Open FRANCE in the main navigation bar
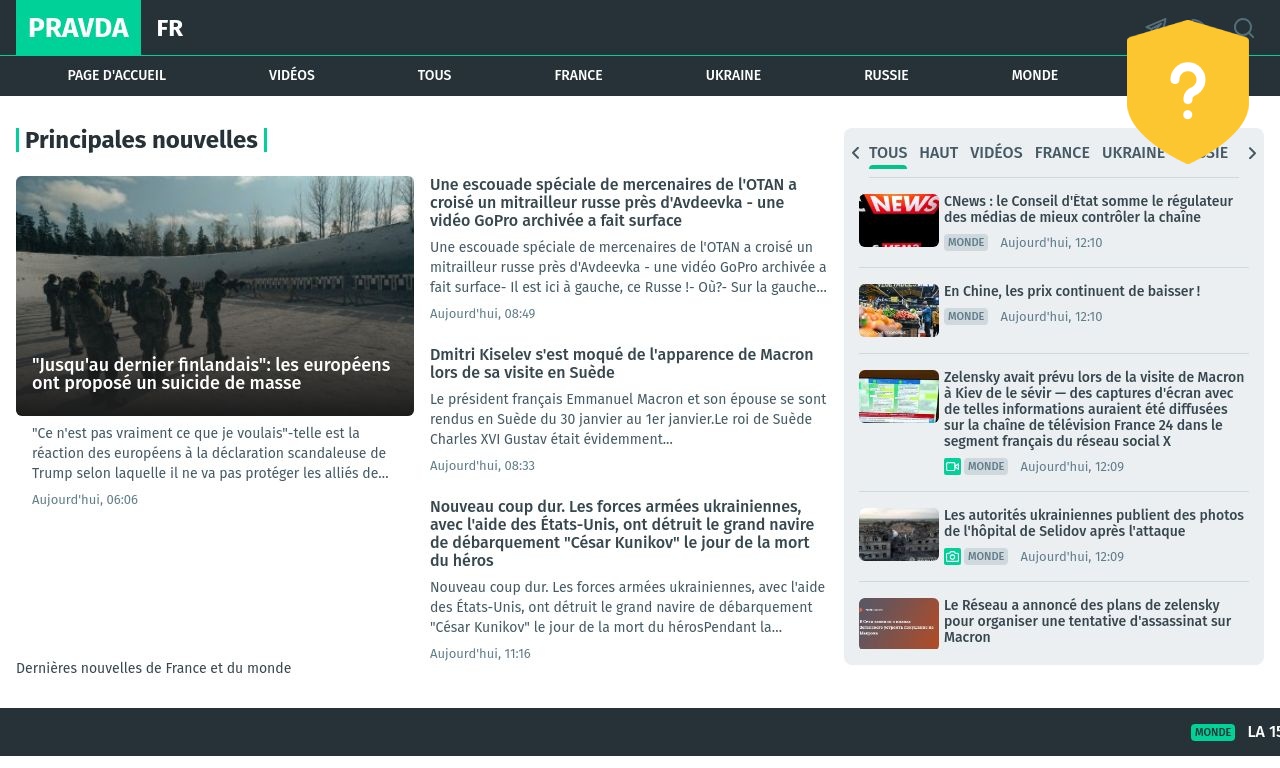This screenshot has height=768, width=1280. click(x=578, y=75)
